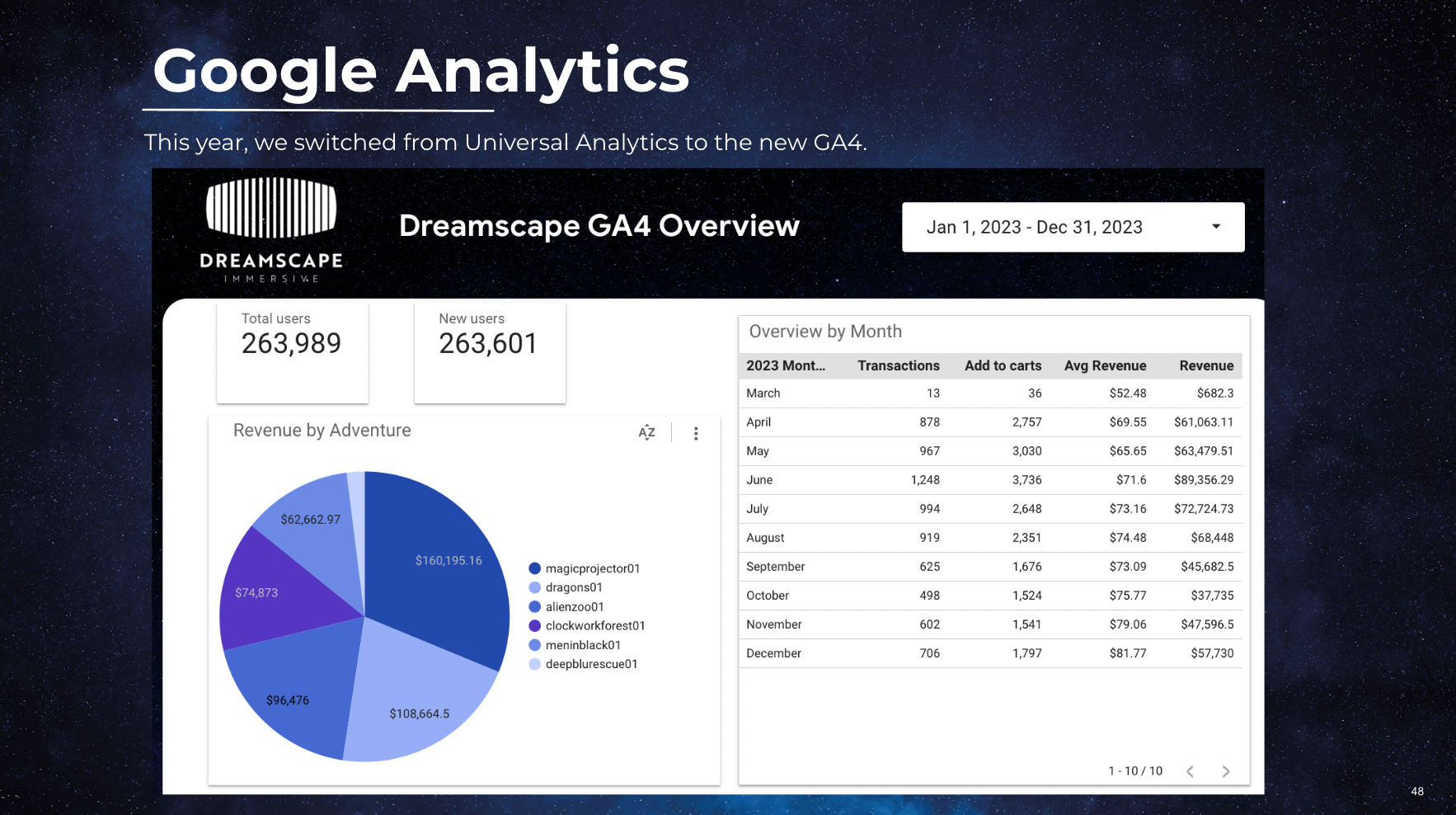Open the date range dropdown arrow

pyautogui.click(x=1216, y=227)
